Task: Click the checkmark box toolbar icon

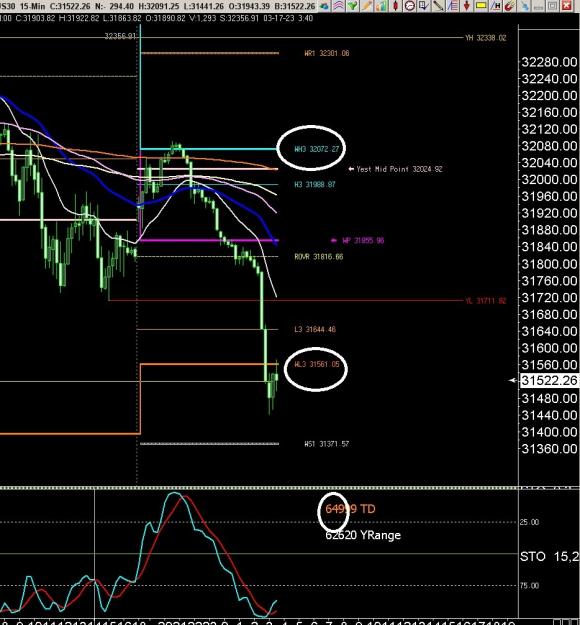Action: point(423,6)
